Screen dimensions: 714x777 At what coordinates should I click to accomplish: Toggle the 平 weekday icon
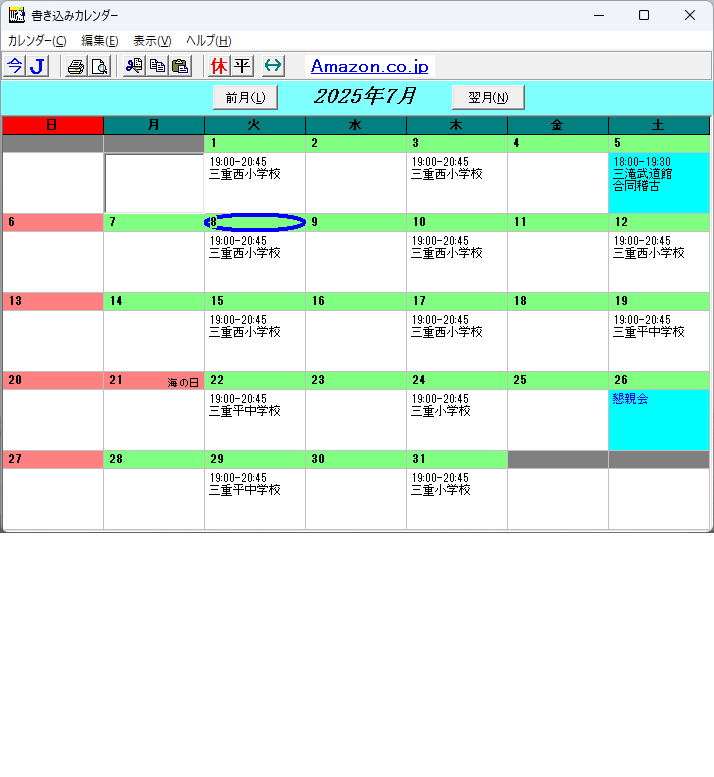pyautogui.click(x=242, y=66)
